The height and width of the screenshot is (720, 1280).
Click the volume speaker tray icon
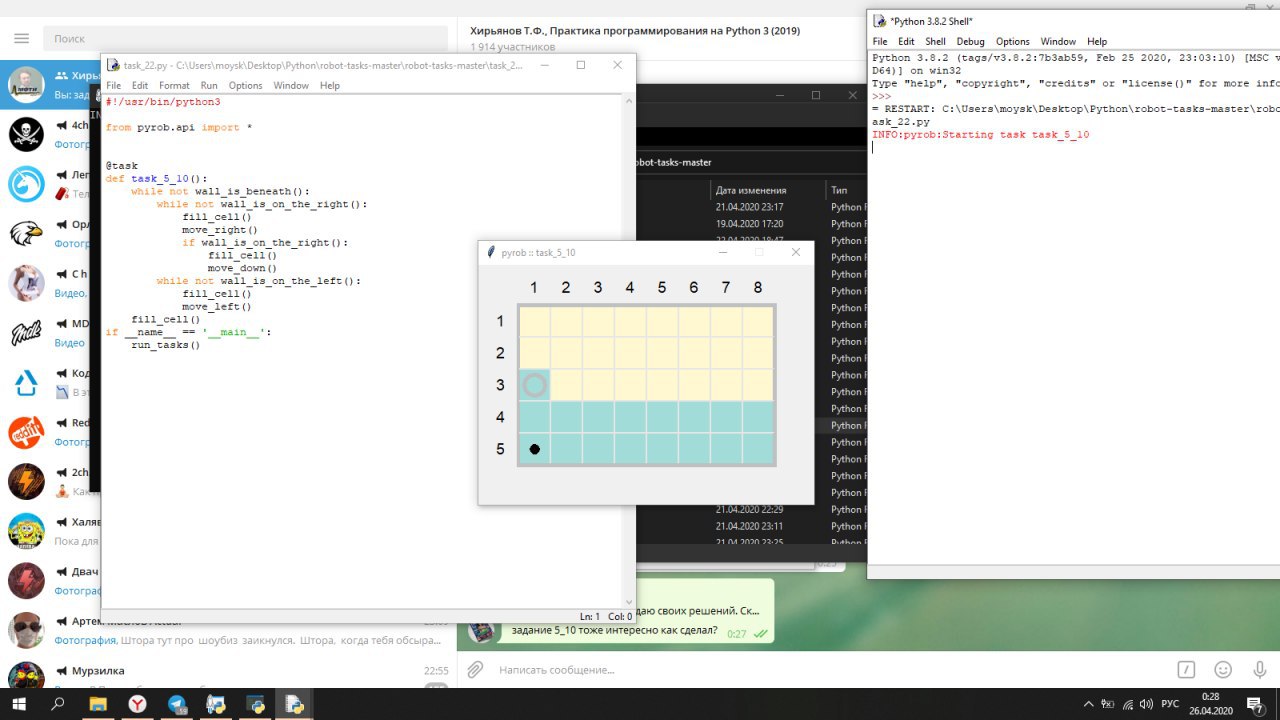pos(1146,705)
